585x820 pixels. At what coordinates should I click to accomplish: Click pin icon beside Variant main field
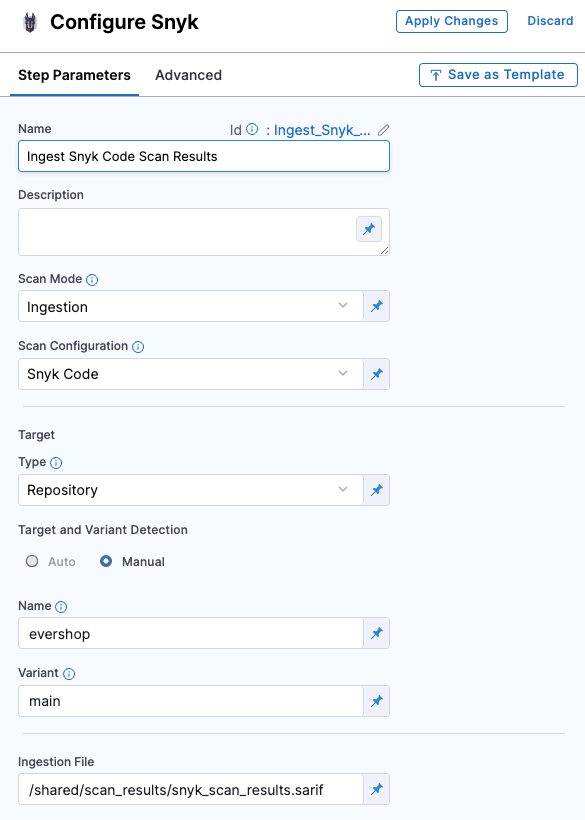376,701
